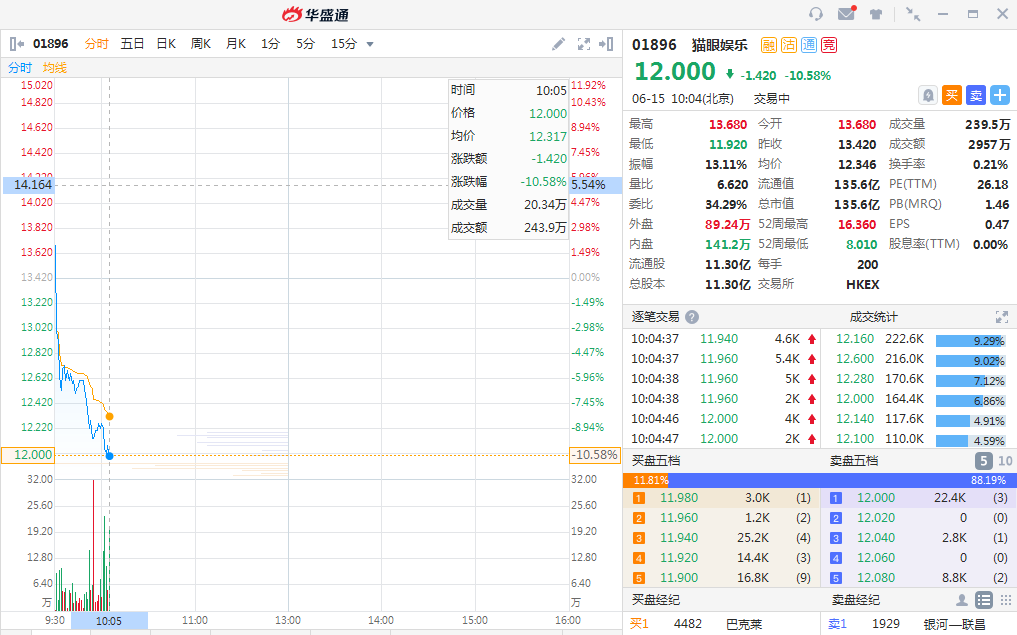
Task: Expand the 成交统计 panel to fullscreen
Action: point(1001,317)
